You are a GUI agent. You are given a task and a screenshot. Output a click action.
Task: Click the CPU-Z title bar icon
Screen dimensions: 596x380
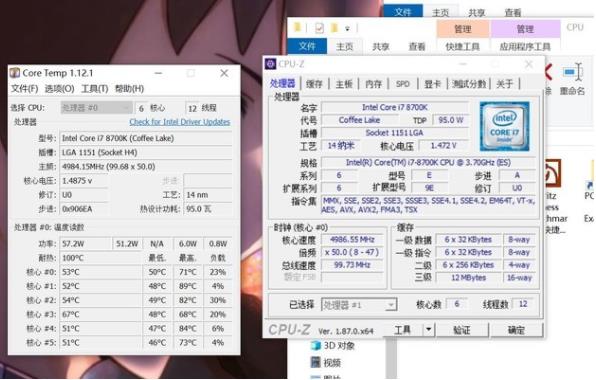(x=270, y=64)
